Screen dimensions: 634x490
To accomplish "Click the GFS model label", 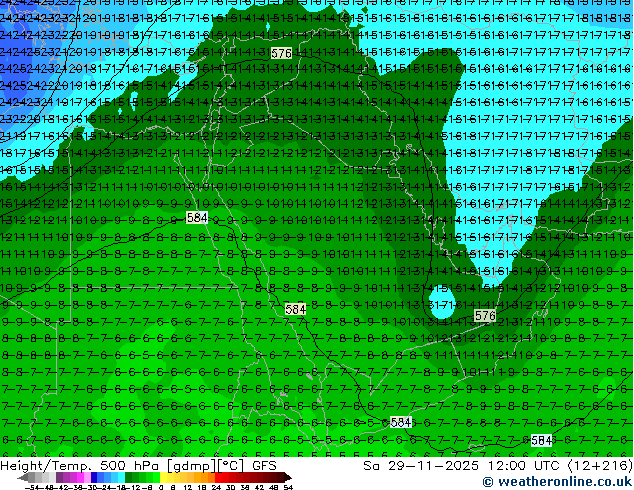I will (x=264, y=465).
